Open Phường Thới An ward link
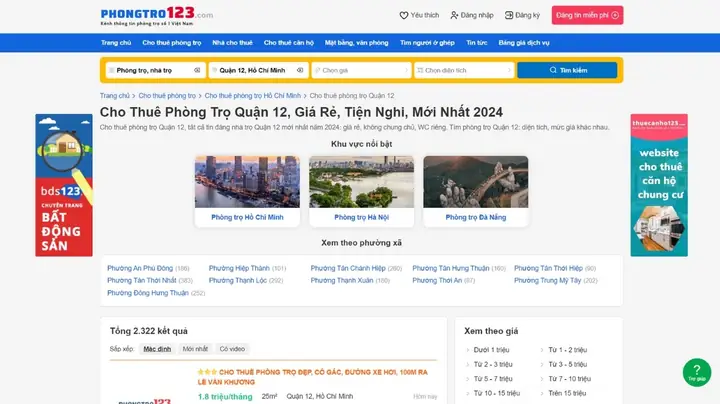This screenshot has height=404, width=720. 437,281
